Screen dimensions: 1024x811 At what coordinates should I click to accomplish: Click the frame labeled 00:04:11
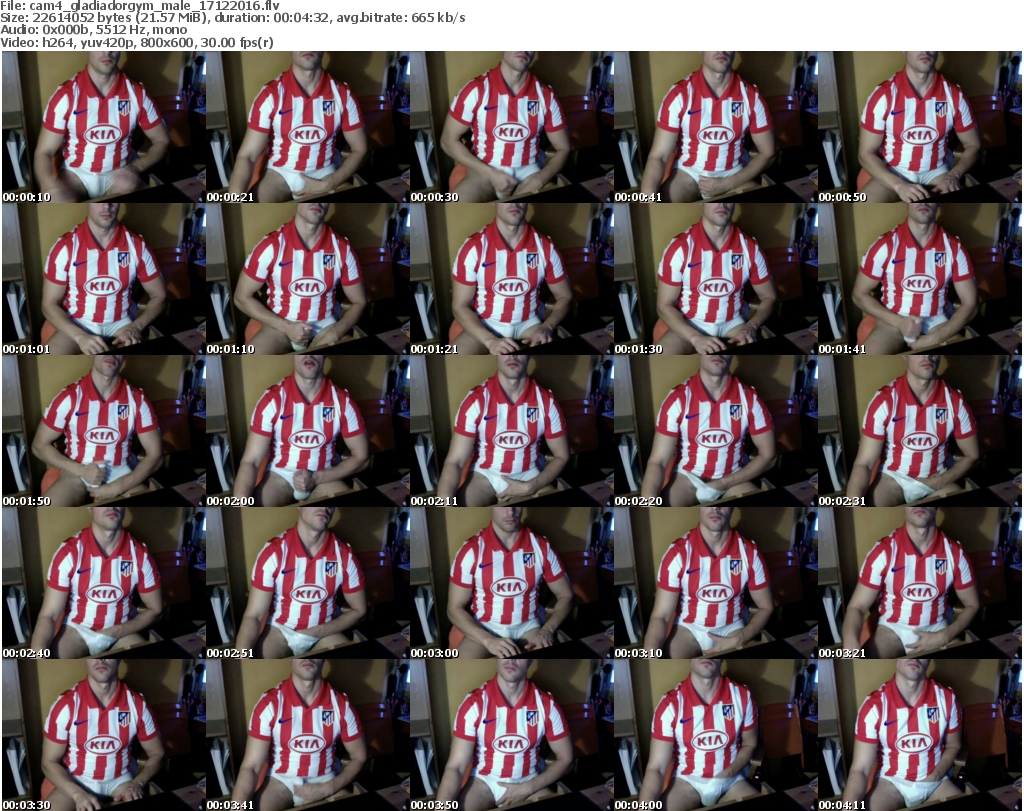click(x=920, y=735)
